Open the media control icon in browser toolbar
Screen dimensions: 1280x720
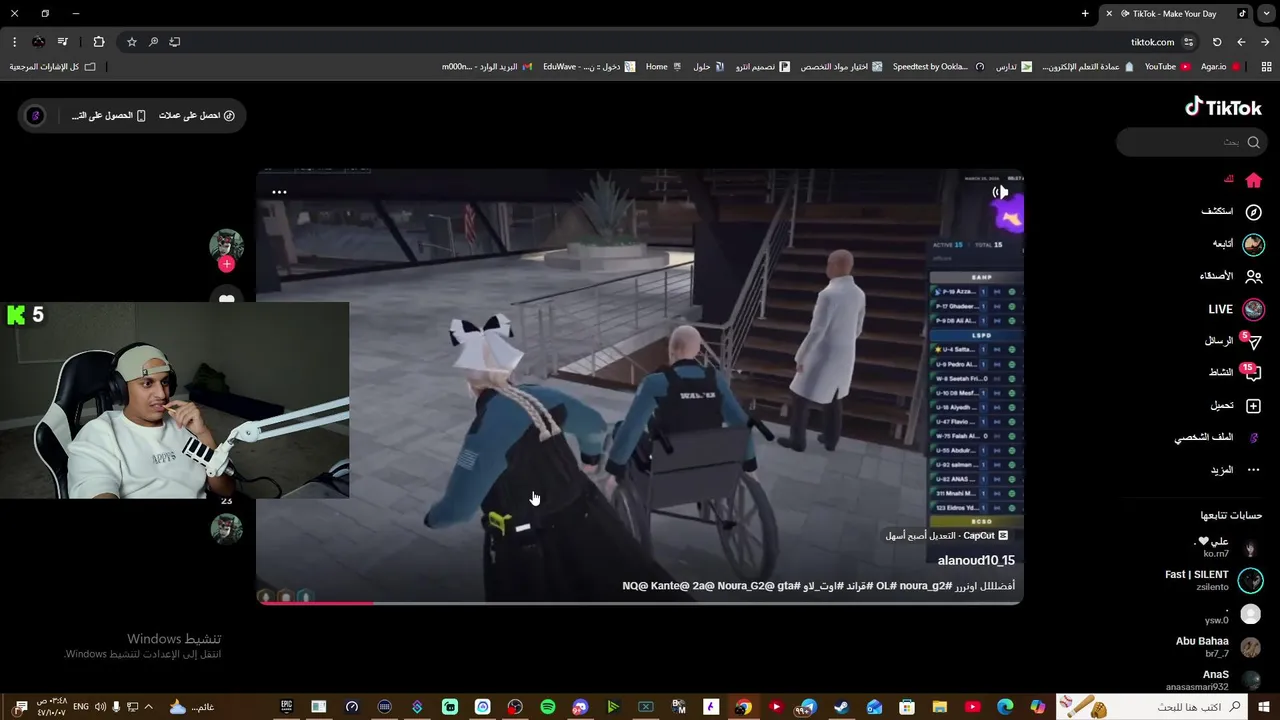pyautogui.click(x=63, y=42)
